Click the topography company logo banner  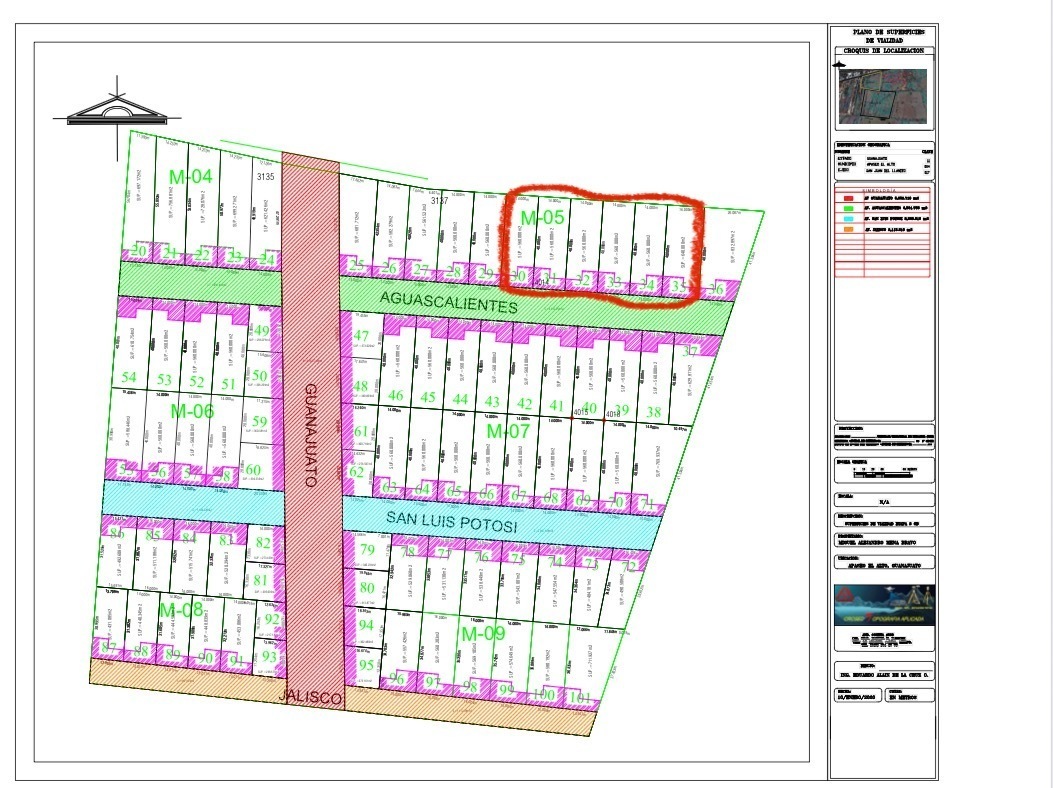click(884, 606)
